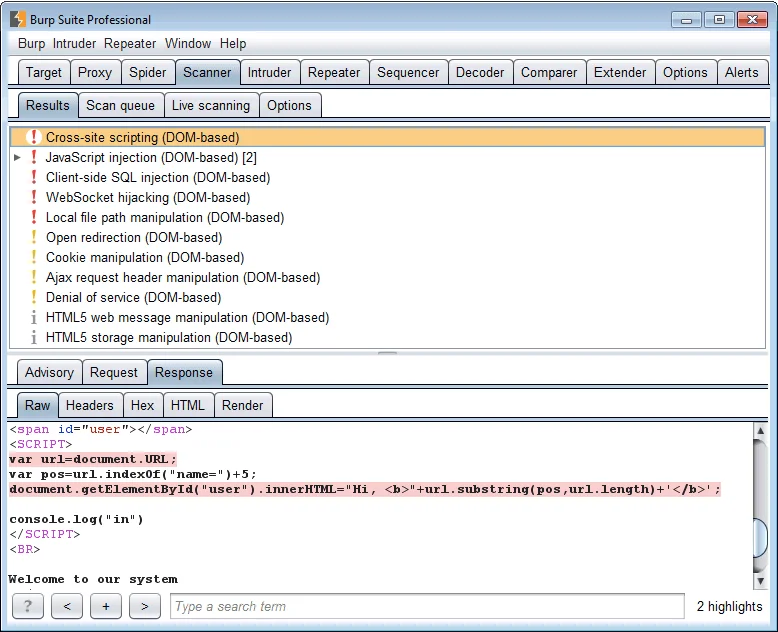This screenshot has height=632, width=778.
Task: Select the Client-side SQL injection (DOM-based) issue
Action: [x=387, y=177]
